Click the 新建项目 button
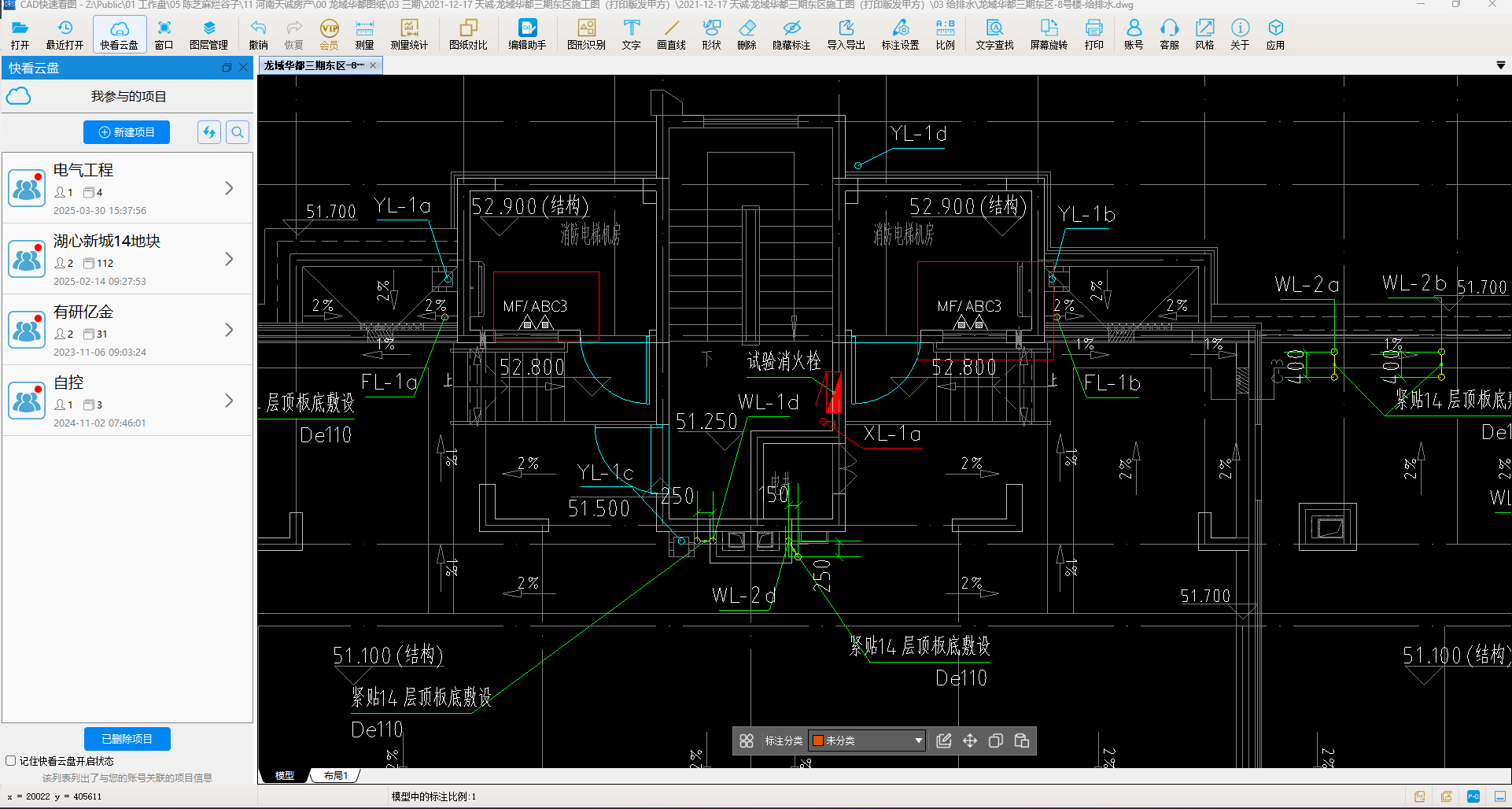 [x=127, y=132]
